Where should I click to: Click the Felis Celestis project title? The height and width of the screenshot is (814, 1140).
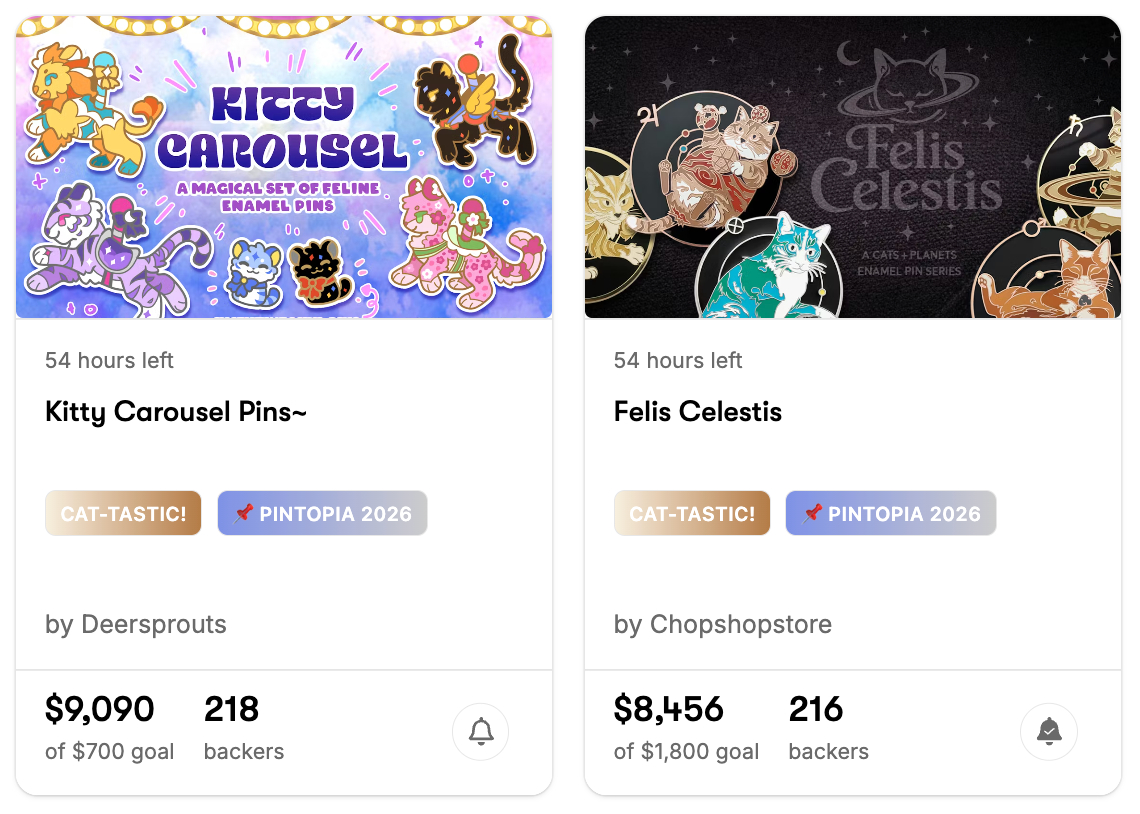[698, 411]
